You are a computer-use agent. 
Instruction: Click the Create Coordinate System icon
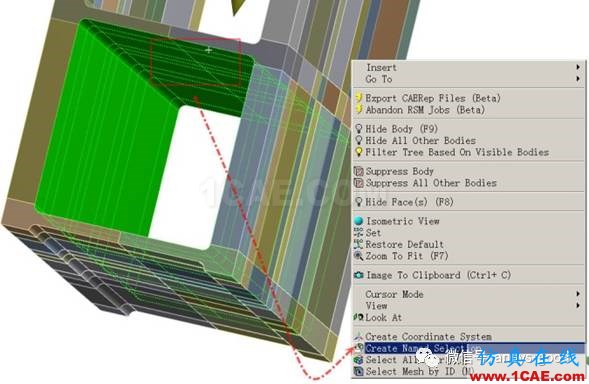click(359, 336)
